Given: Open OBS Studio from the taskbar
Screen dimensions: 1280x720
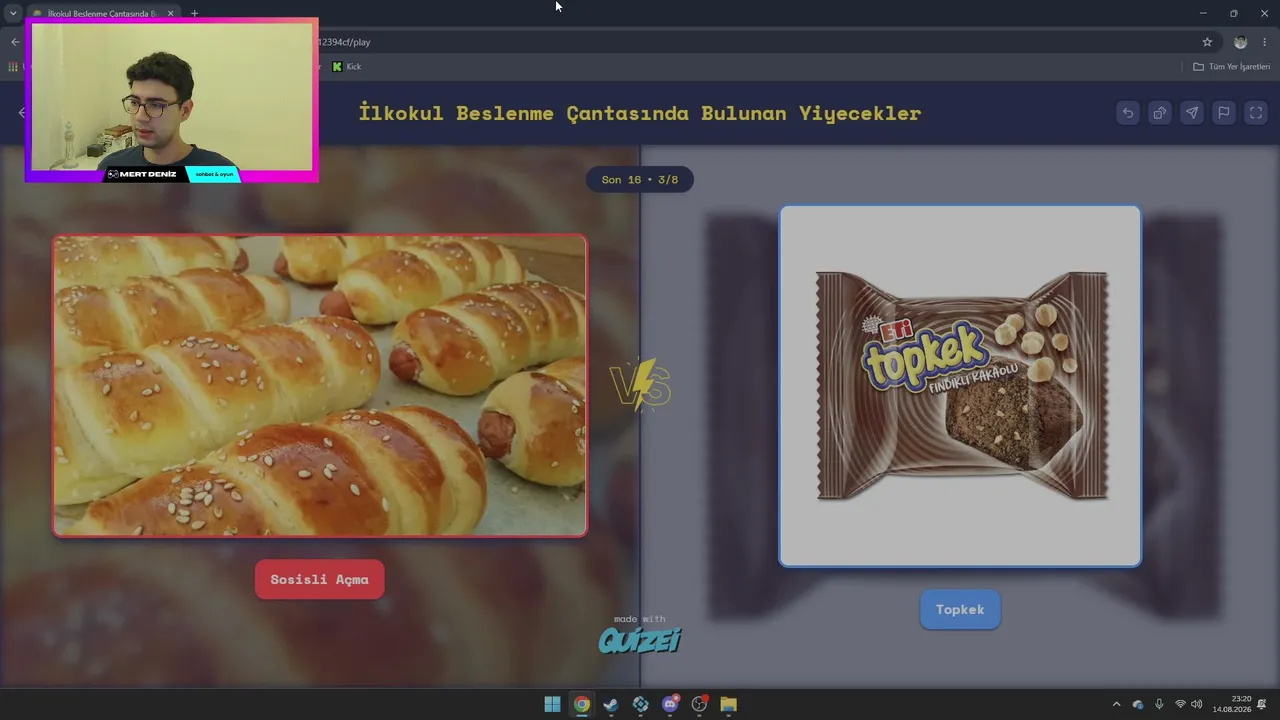Looking at the screenshot, I should click(699, 704).
